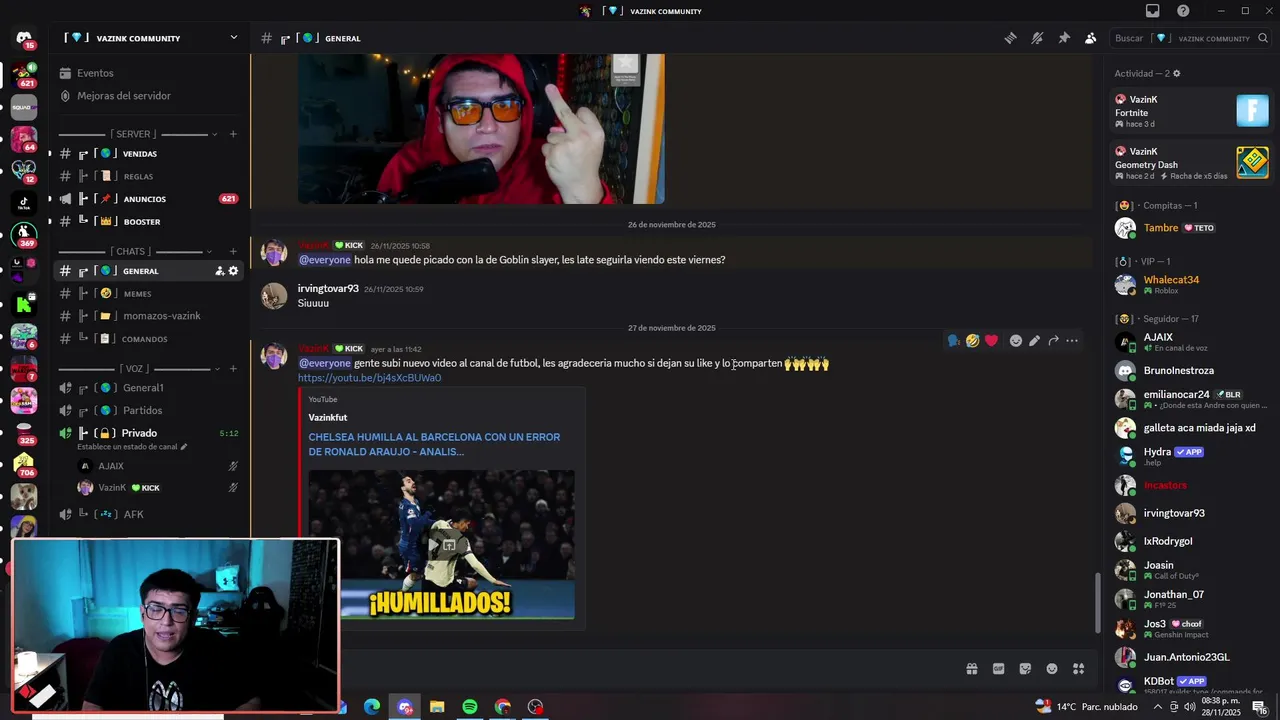This screenshot has height=720, width=1280.
Task: Open pinned messages pin icon
Action: (x=1064, y=38)
